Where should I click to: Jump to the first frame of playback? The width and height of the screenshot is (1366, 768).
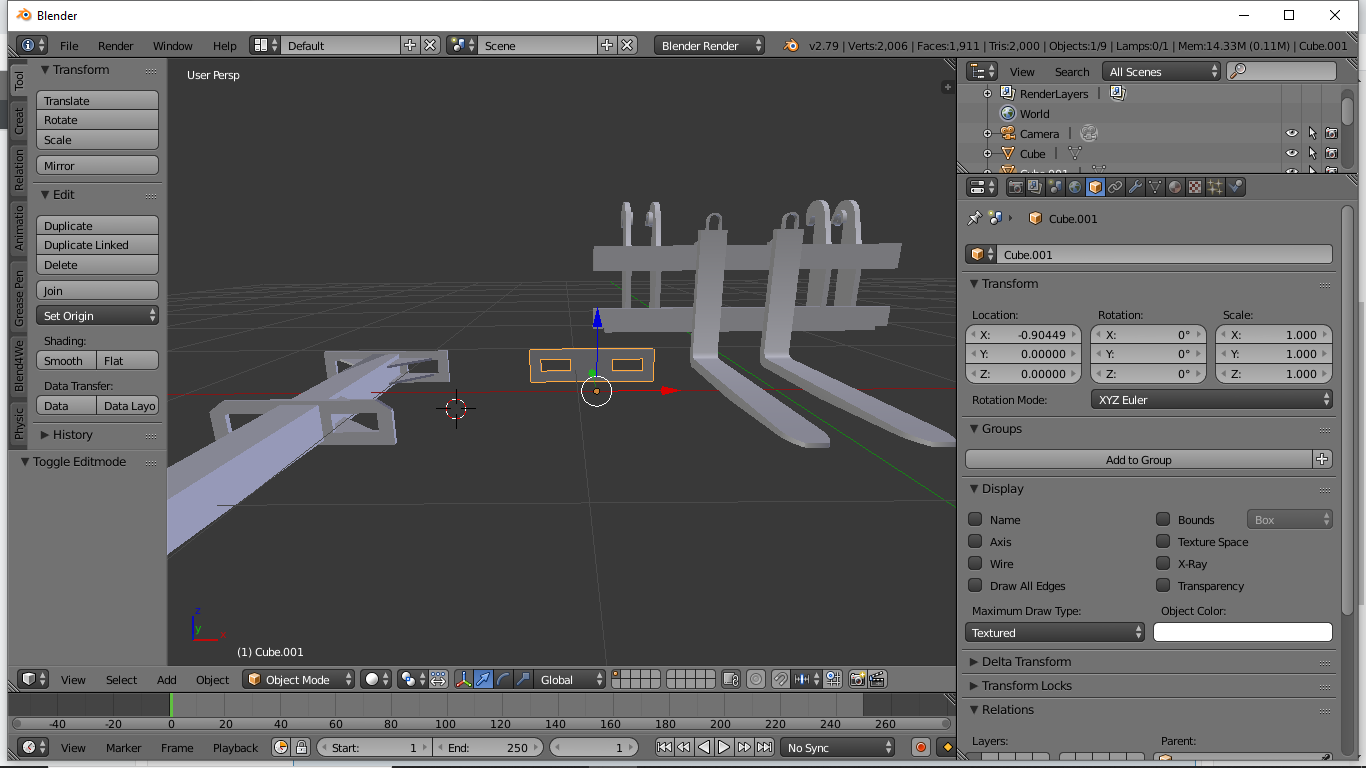[x=664, y=747]
